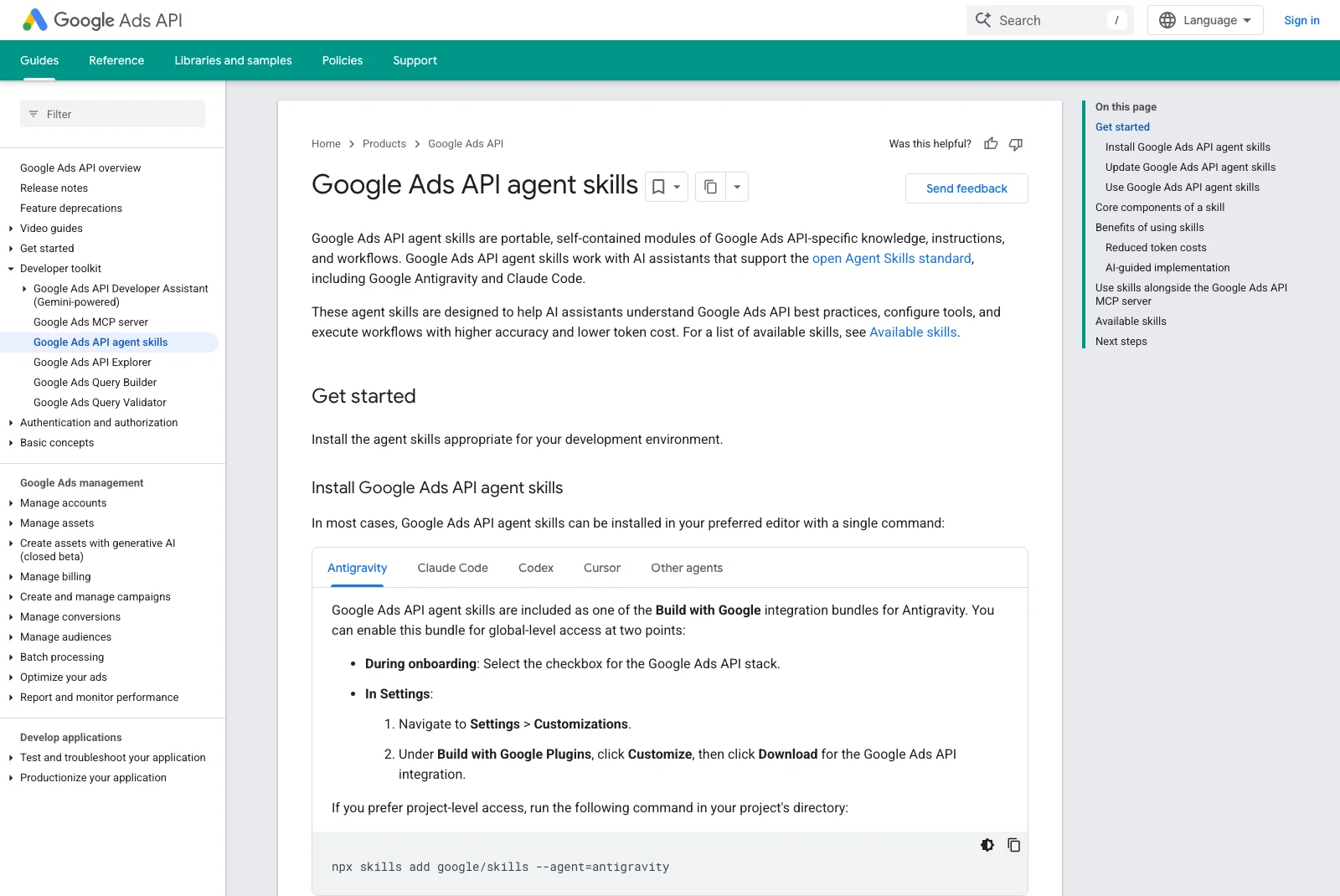Screen dimensions: 1340x896
Task: Open Google Ads API Explorer page
Action: coord(92,363)
